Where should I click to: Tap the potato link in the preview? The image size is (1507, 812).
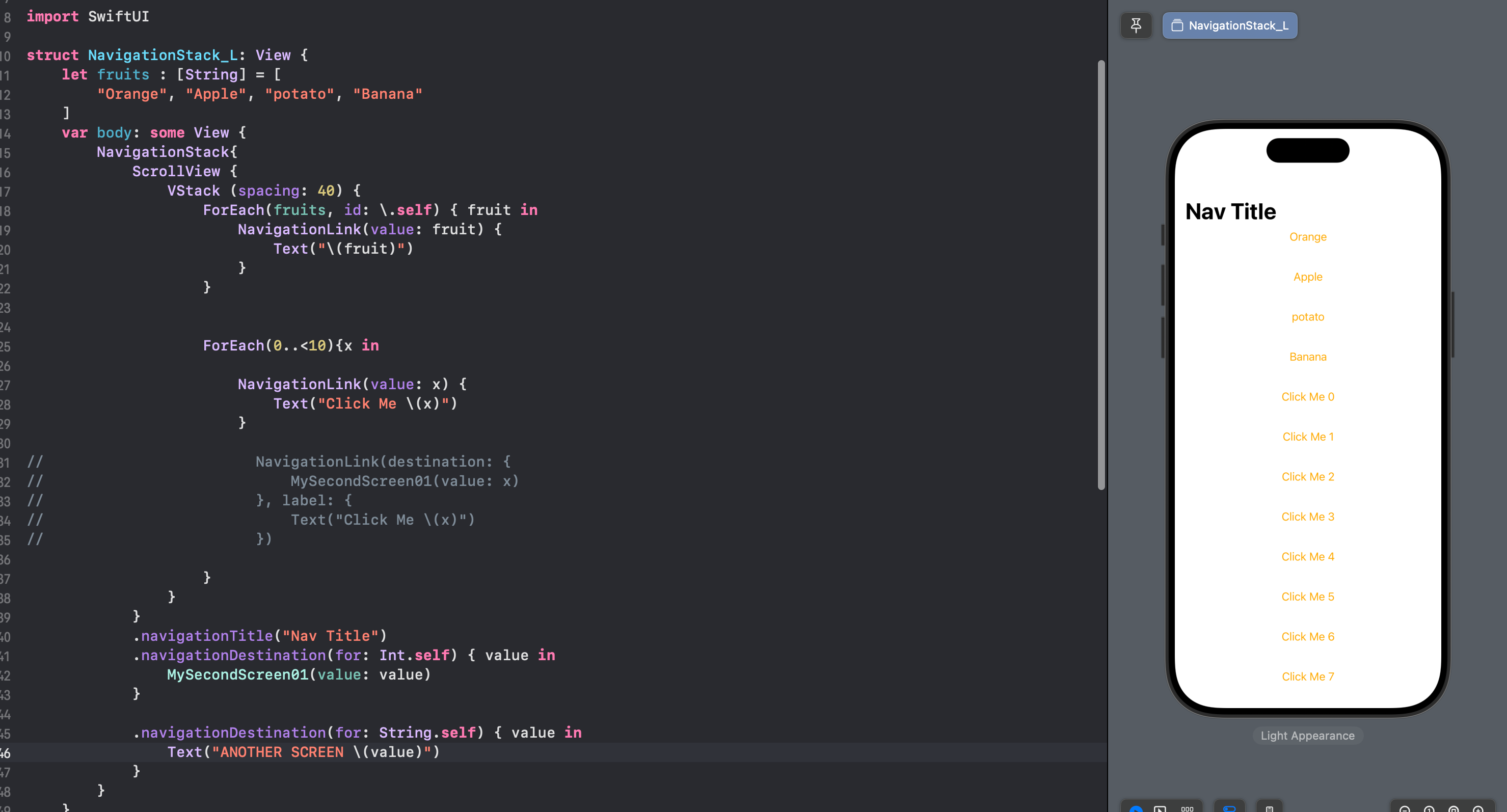tap(1307, 317)
